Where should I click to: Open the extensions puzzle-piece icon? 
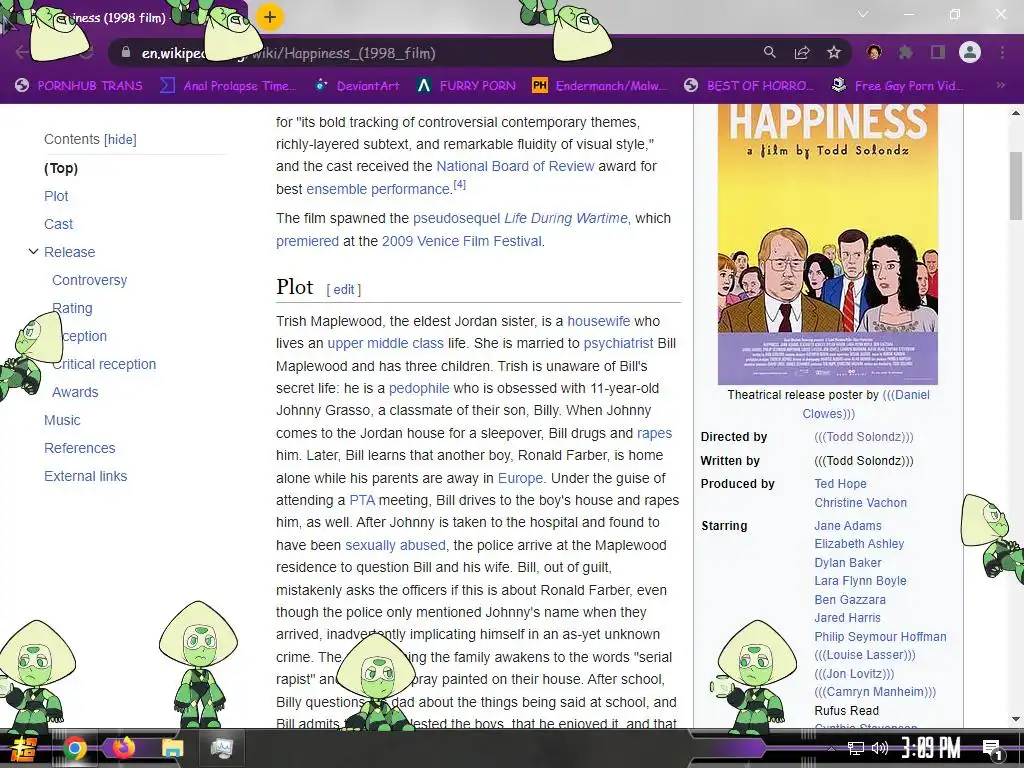(x=906, y=52)
